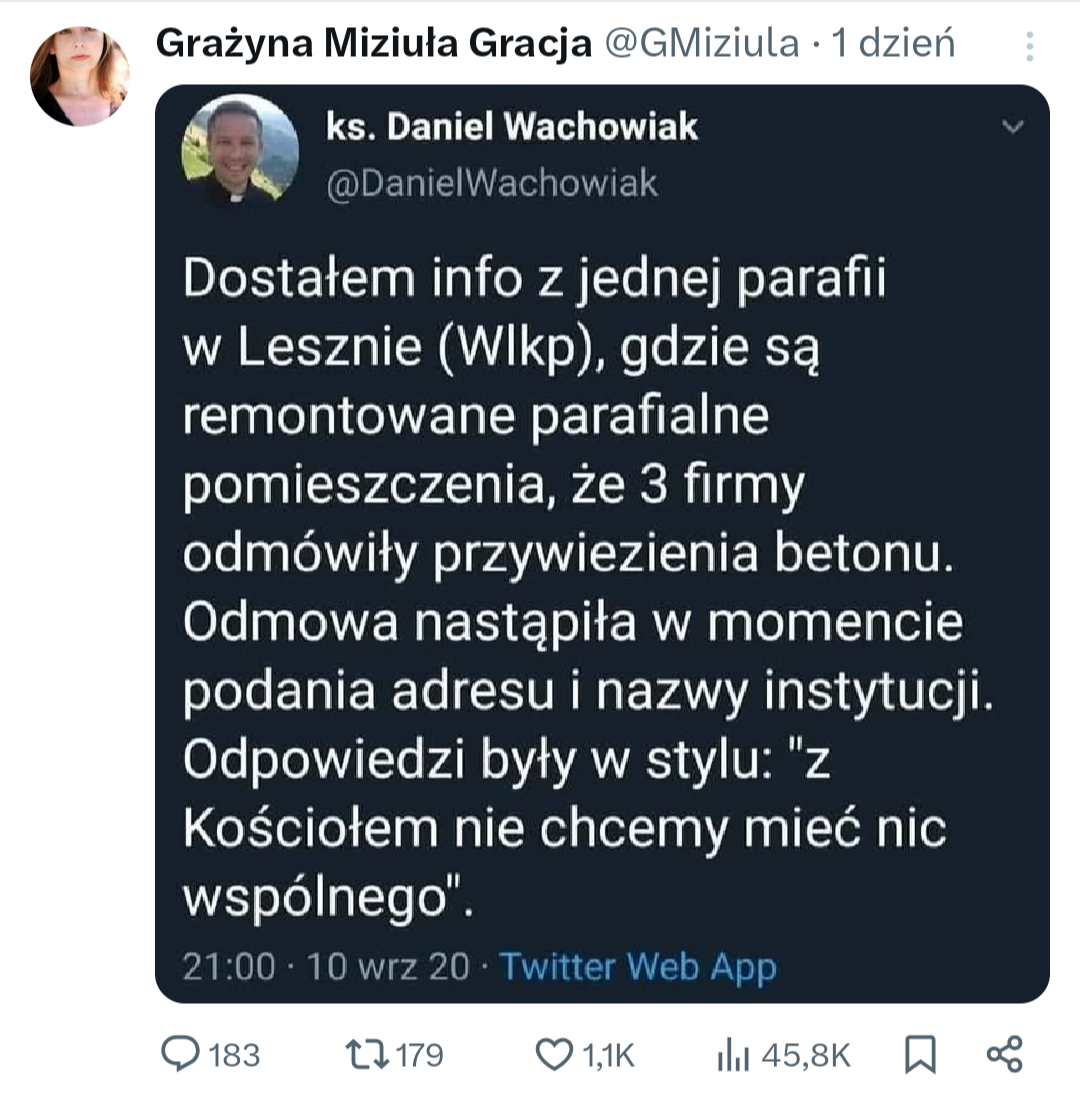
Task: Click the reply speech bubble icon
Action: [x=182, y=1054]
